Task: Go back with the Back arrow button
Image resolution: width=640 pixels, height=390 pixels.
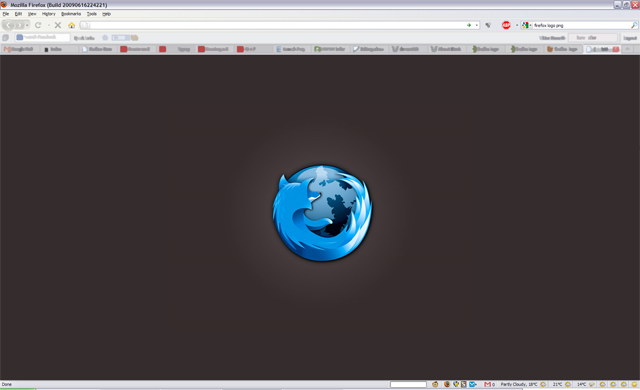Action: [8, 25]
